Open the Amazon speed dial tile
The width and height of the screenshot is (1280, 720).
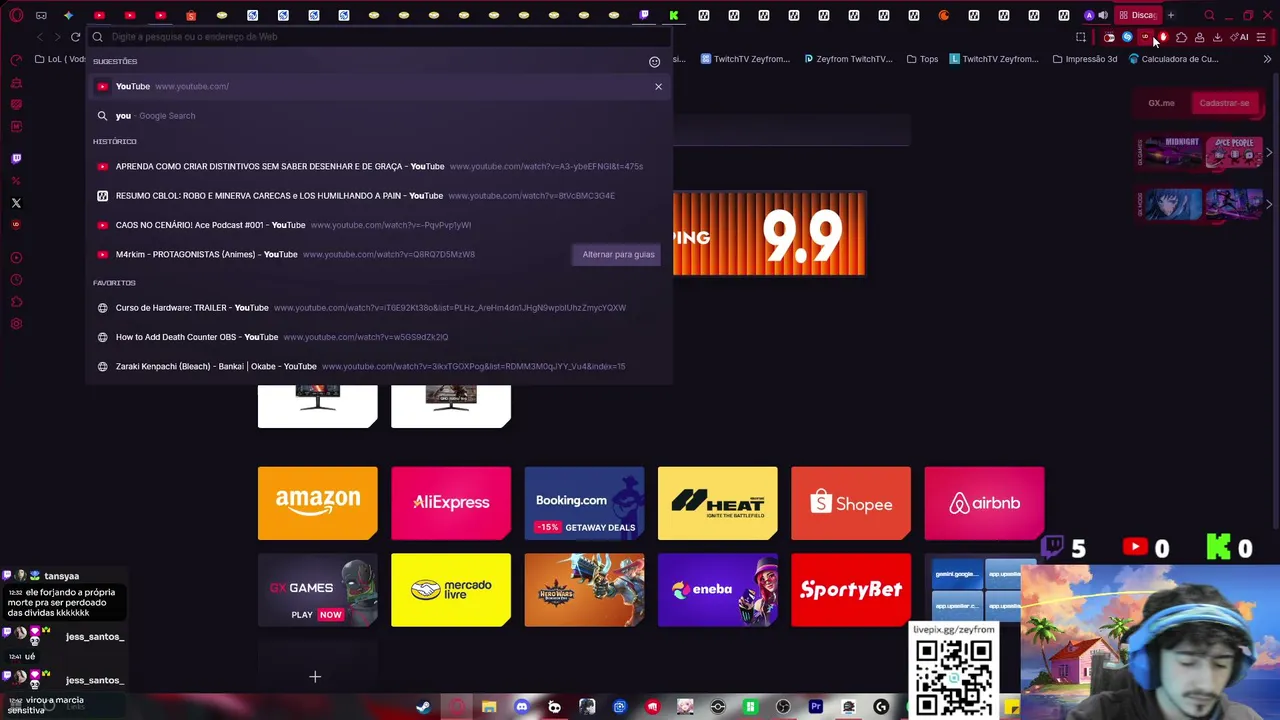pos(318,503)
